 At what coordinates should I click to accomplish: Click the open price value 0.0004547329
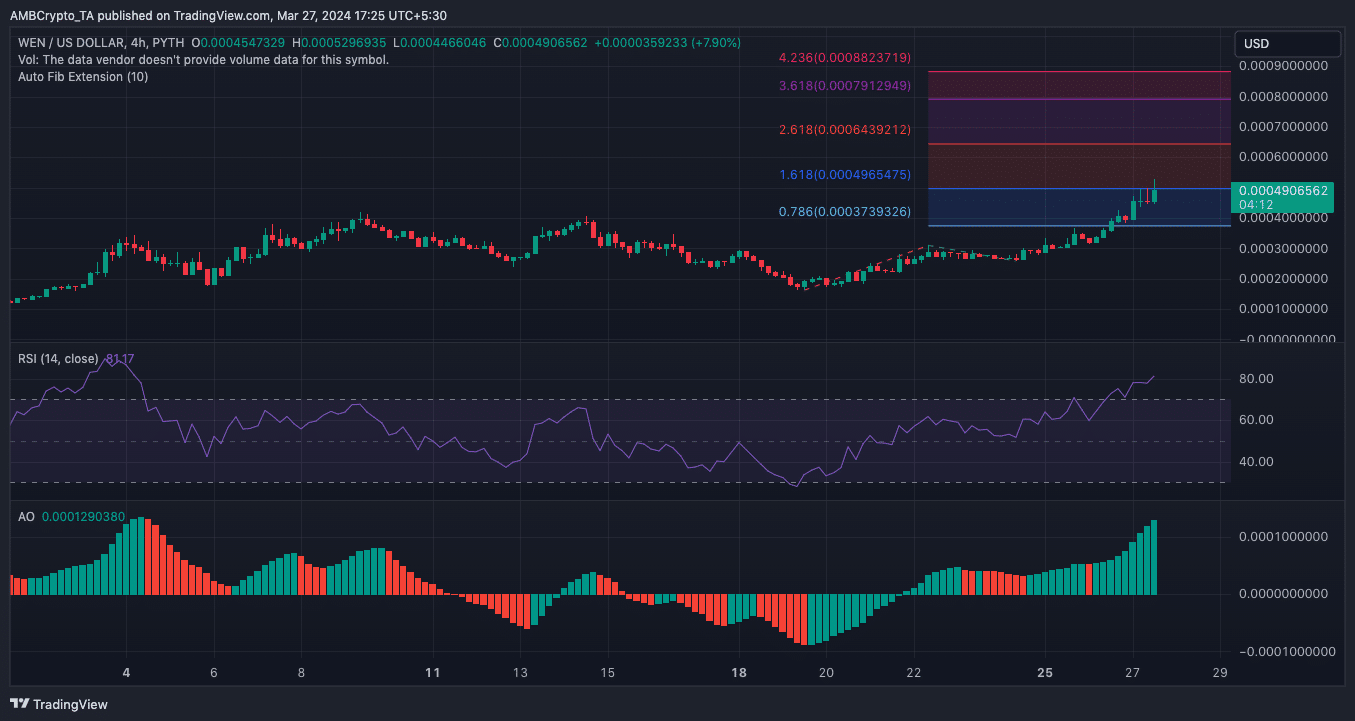coord(243,43)
